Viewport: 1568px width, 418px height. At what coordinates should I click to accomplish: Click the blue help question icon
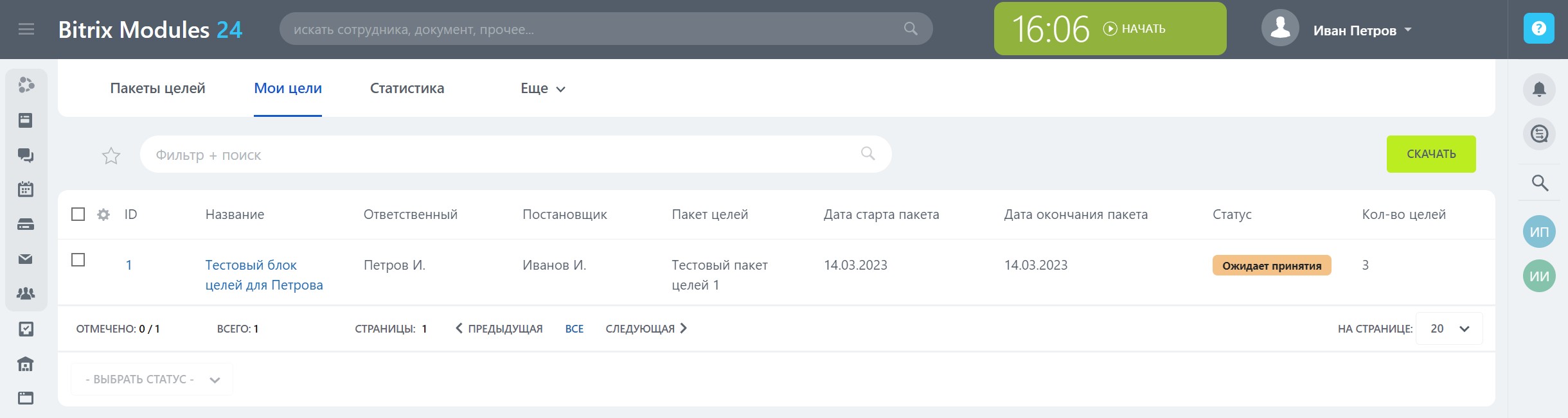tap(1538, 29)
